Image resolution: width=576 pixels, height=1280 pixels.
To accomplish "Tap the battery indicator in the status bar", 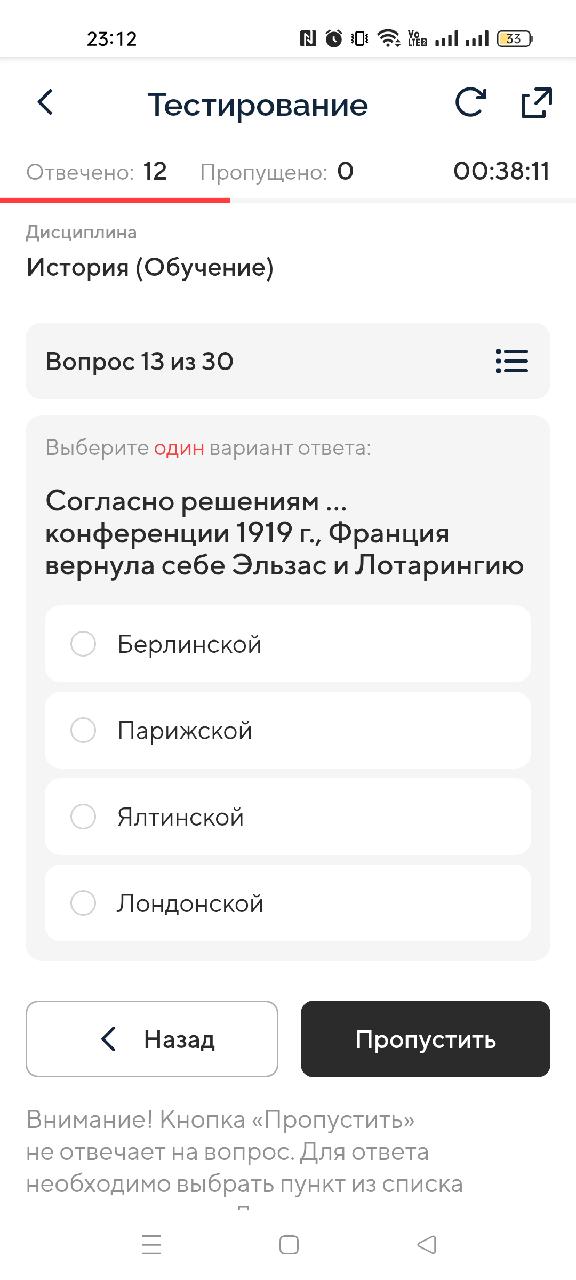I will 515,39.
